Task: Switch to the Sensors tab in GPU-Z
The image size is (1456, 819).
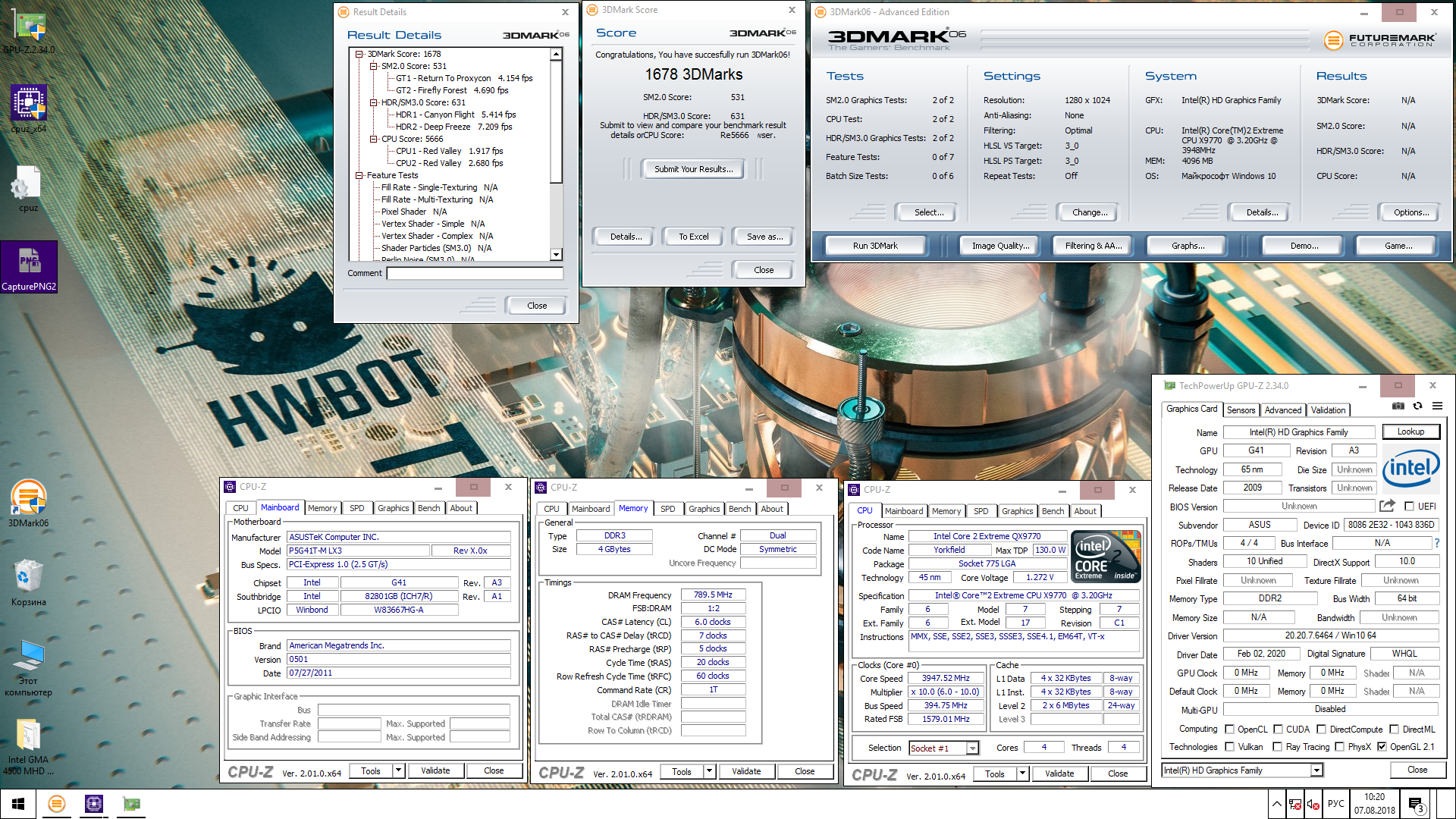Action: click(1241, 409)
